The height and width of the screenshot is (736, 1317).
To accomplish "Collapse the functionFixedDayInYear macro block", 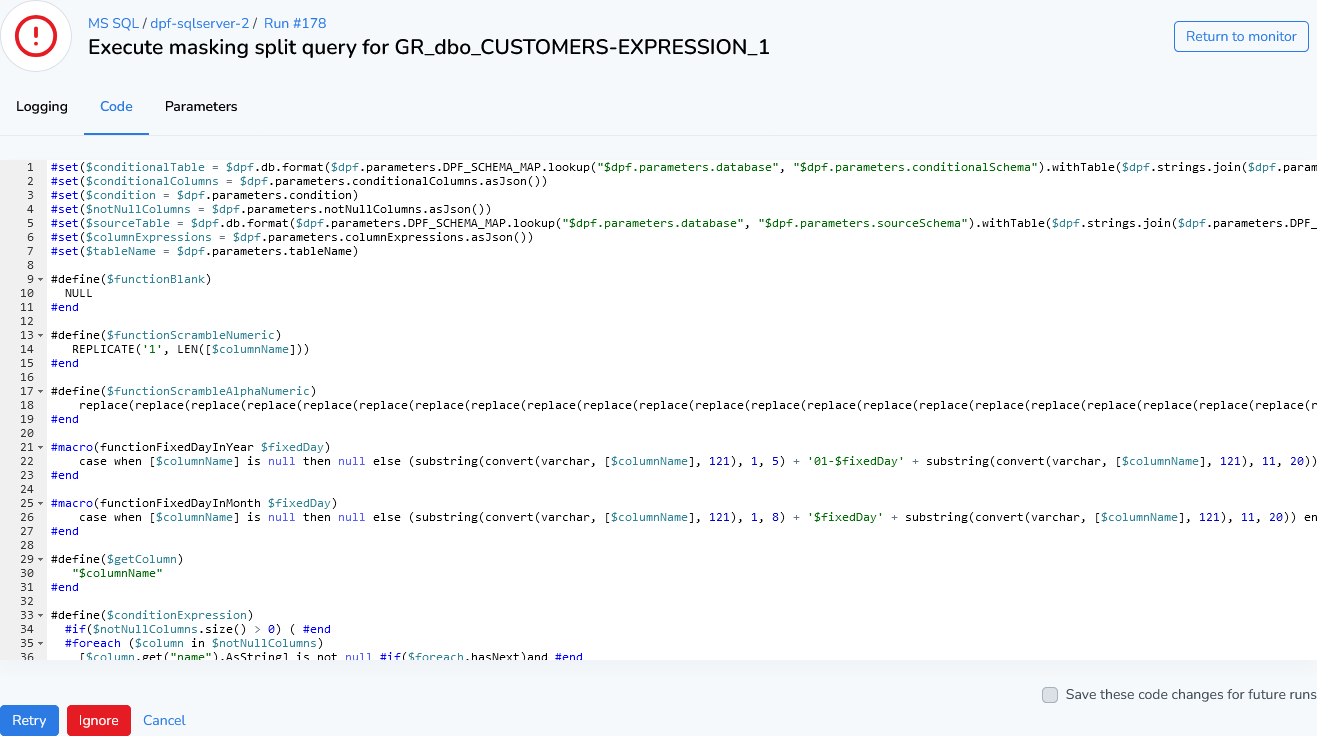I will (42, 447).
